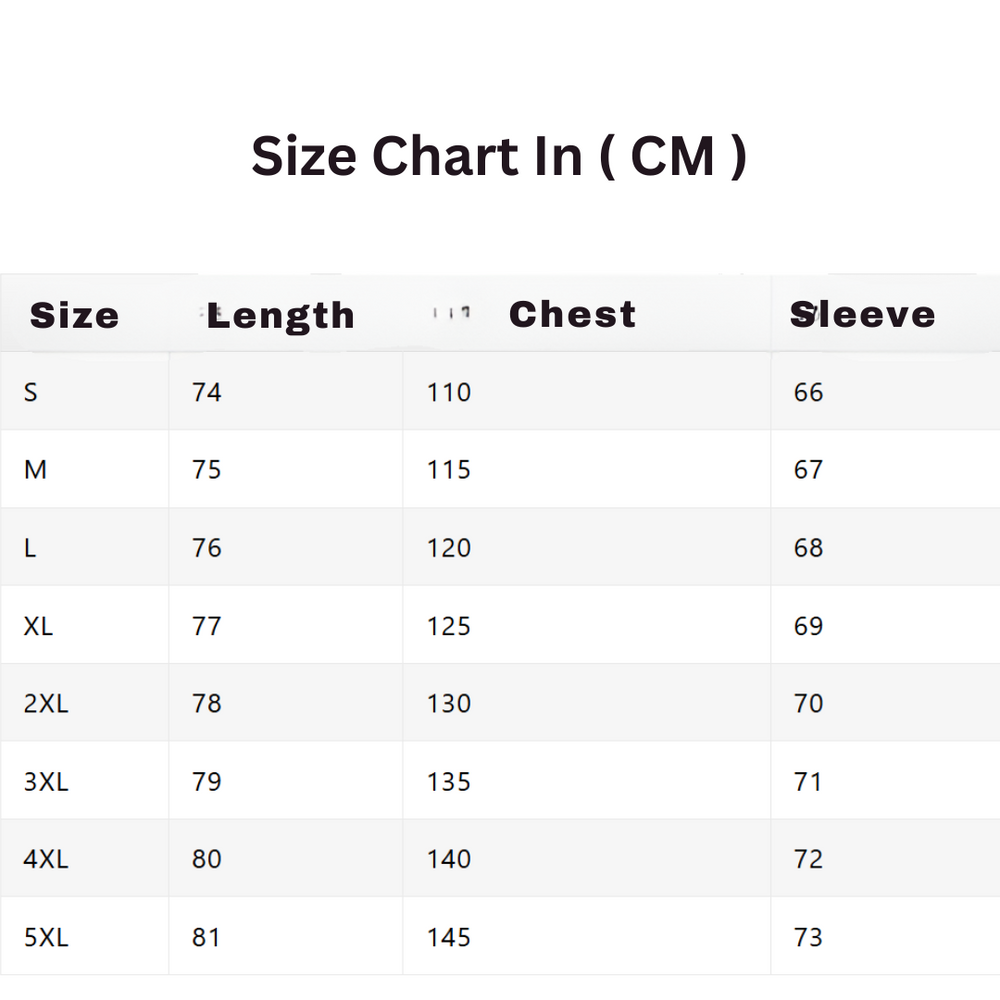
Task: Click the M size row label
Action: (35, 470)
